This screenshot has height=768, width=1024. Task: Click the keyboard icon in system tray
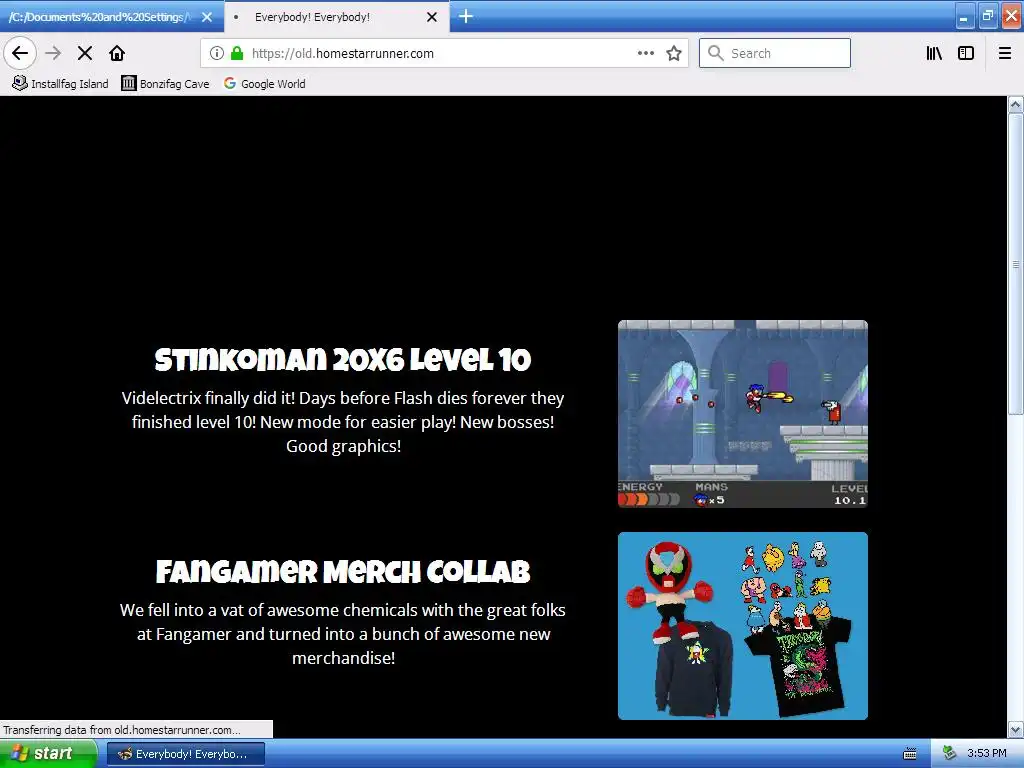[910, 754]
